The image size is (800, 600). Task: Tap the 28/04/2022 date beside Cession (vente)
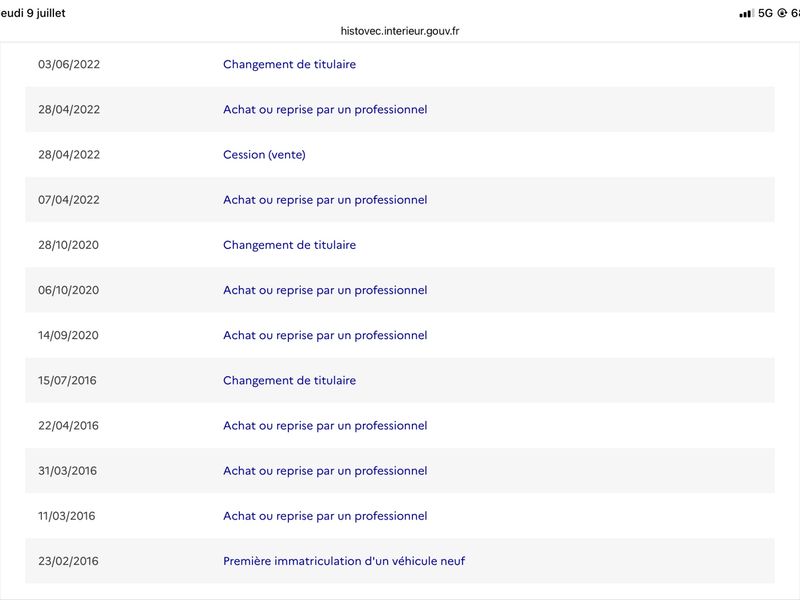pyautogui.click(x=69, y=155)
